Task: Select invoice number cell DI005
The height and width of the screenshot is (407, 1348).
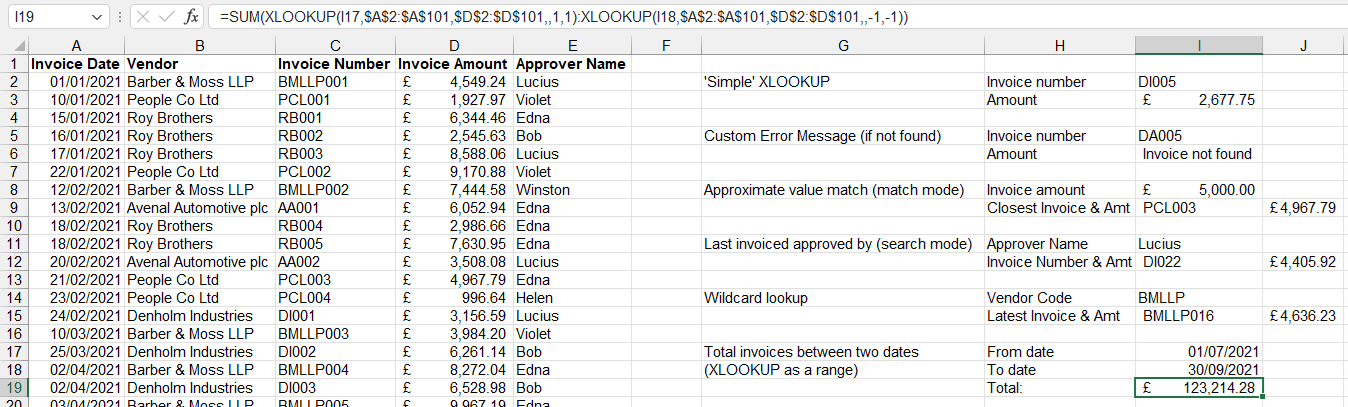Action: [1198, 82]
